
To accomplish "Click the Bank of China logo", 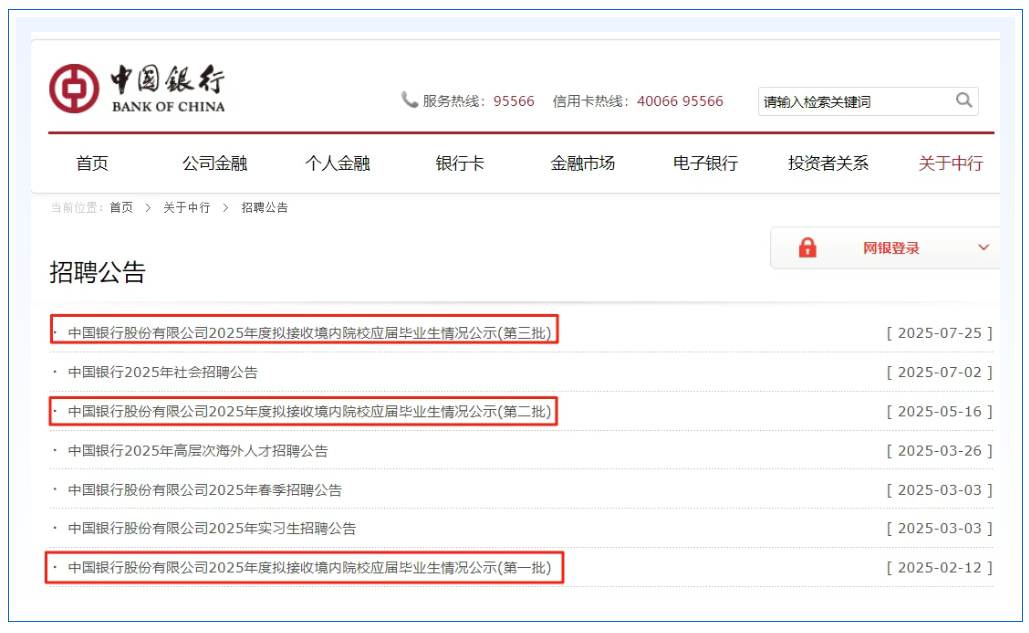I will (x=137, y=89).
